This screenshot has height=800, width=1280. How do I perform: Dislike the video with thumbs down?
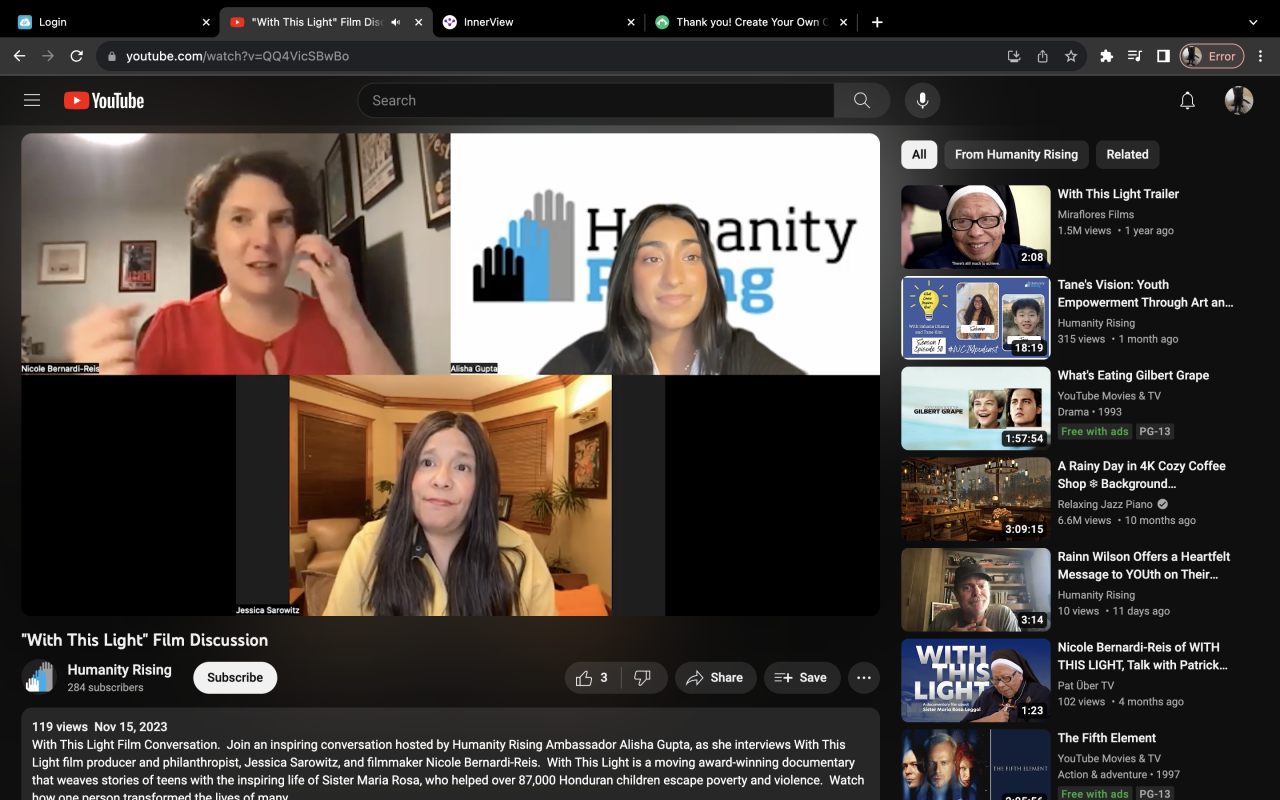tap(643, 677)
